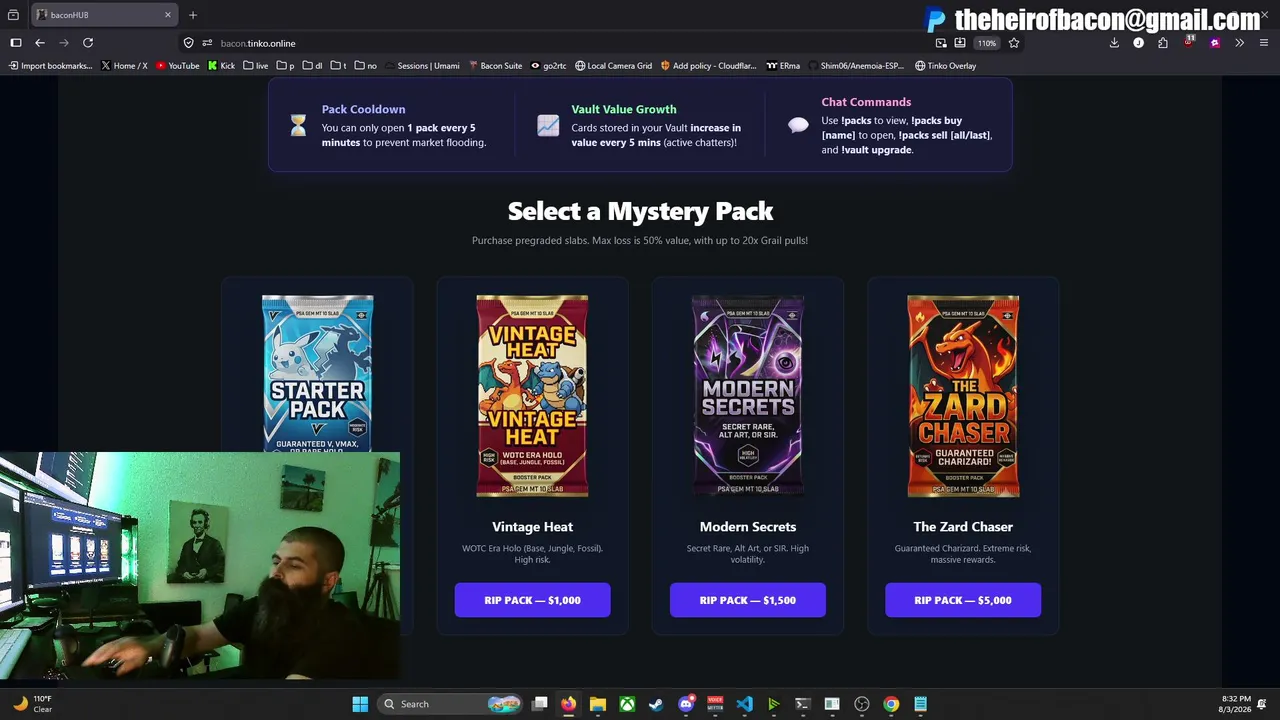Open the Local Camera Grid bookmark
The width and height of the screenshot is (1280, 720).
point(613,66)
